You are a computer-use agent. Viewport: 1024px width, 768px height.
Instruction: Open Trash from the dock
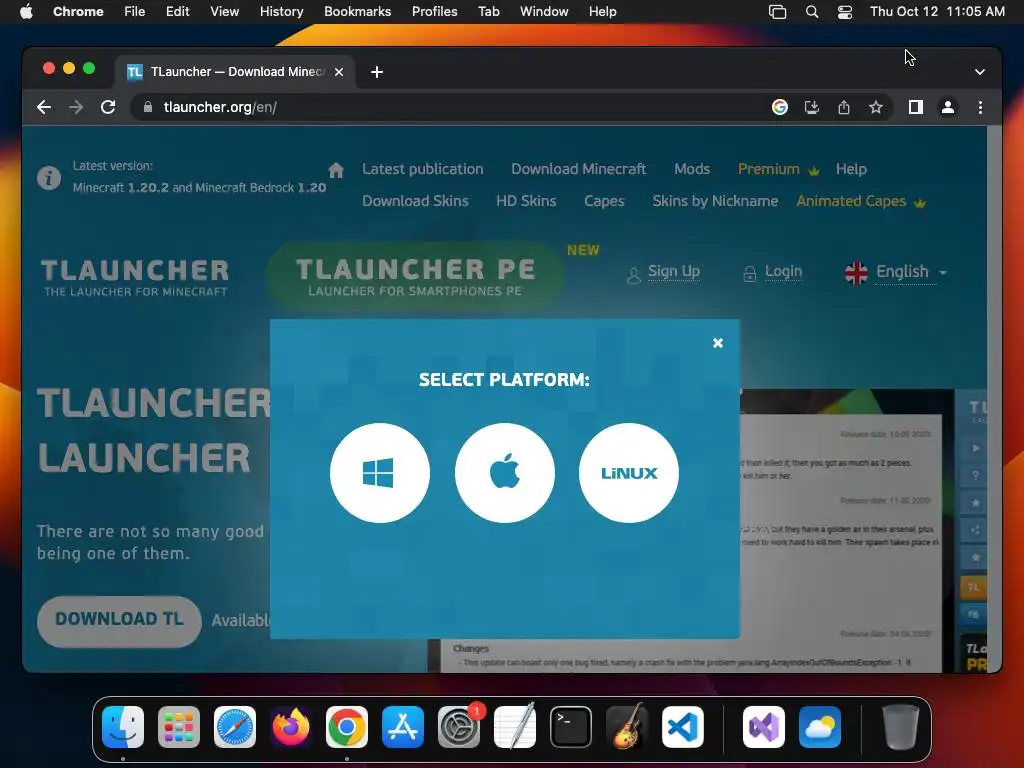click(x=901, y=727)
